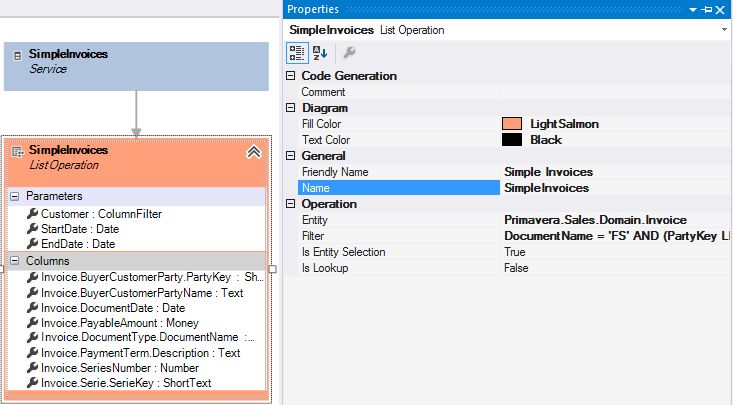Collapse the Parameters compartment
The height and width of the screenshot is (405, 733).
(15, 196)
